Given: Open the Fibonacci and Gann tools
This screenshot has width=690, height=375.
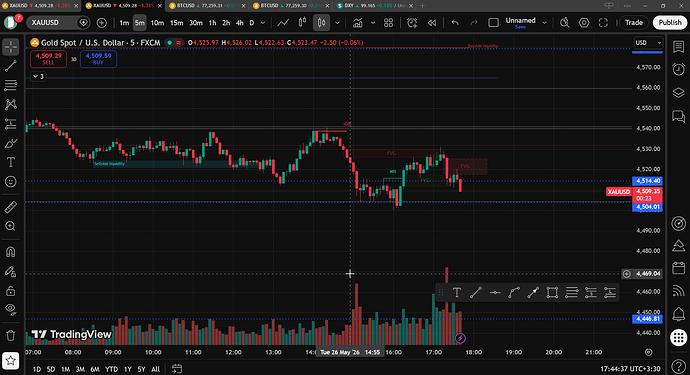Looking at the screenshot, I should pyautogui.click(x=11, y=85).
